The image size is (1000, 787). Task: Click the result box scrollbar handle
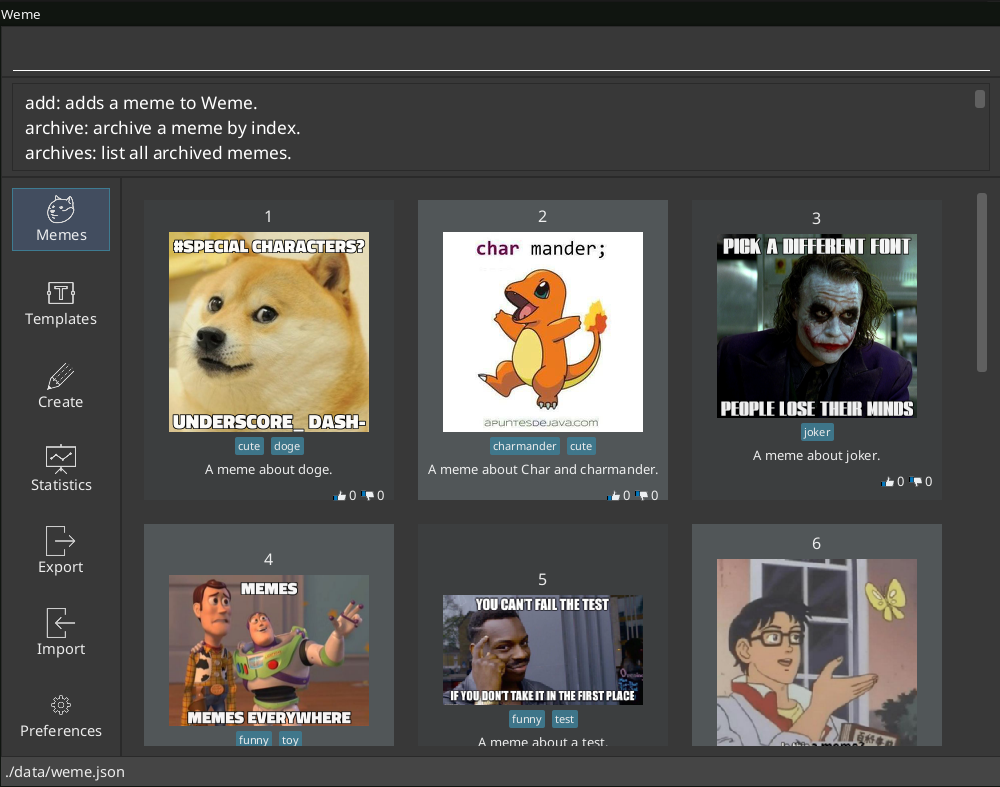click(x=980, y=99)
